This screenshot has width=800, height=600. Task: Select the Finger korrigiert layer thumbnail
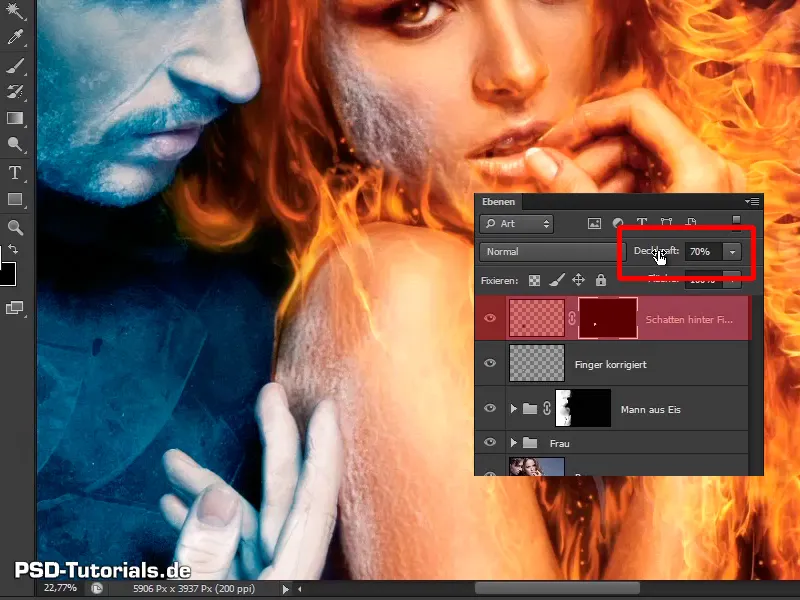(x=537, y=363)
